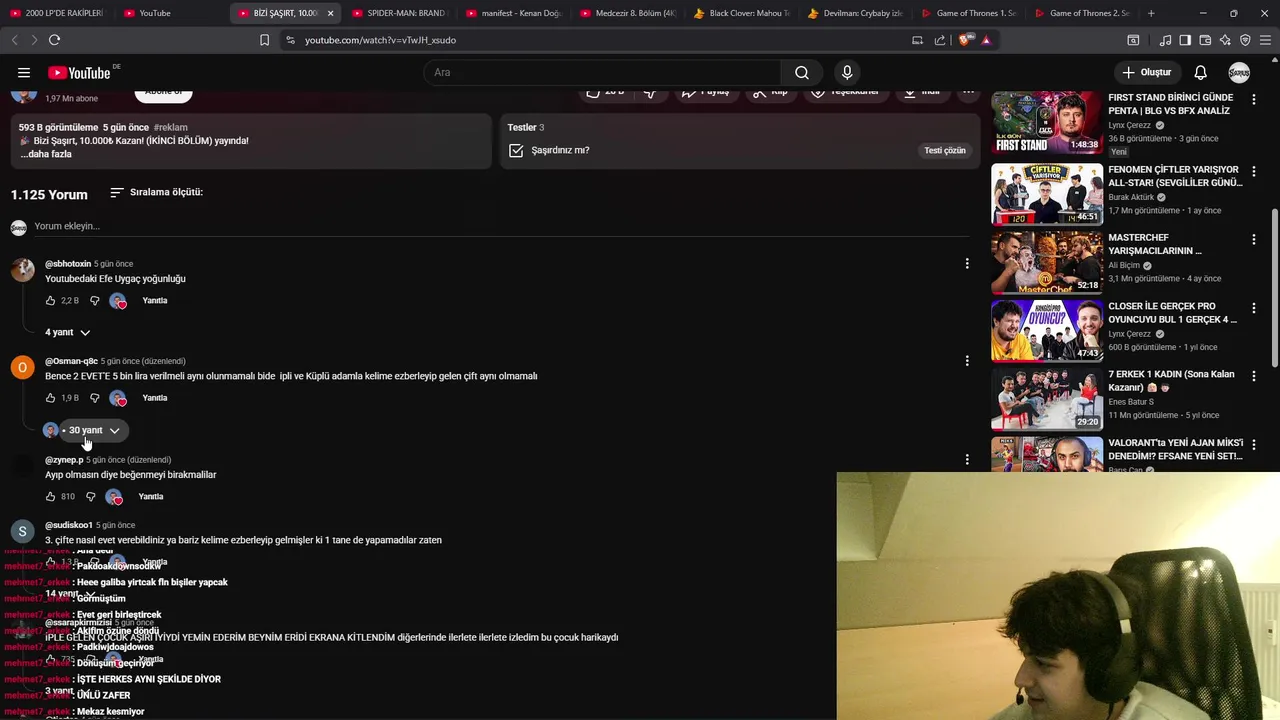Toggle dislike on @zynep.p comment

91,497
